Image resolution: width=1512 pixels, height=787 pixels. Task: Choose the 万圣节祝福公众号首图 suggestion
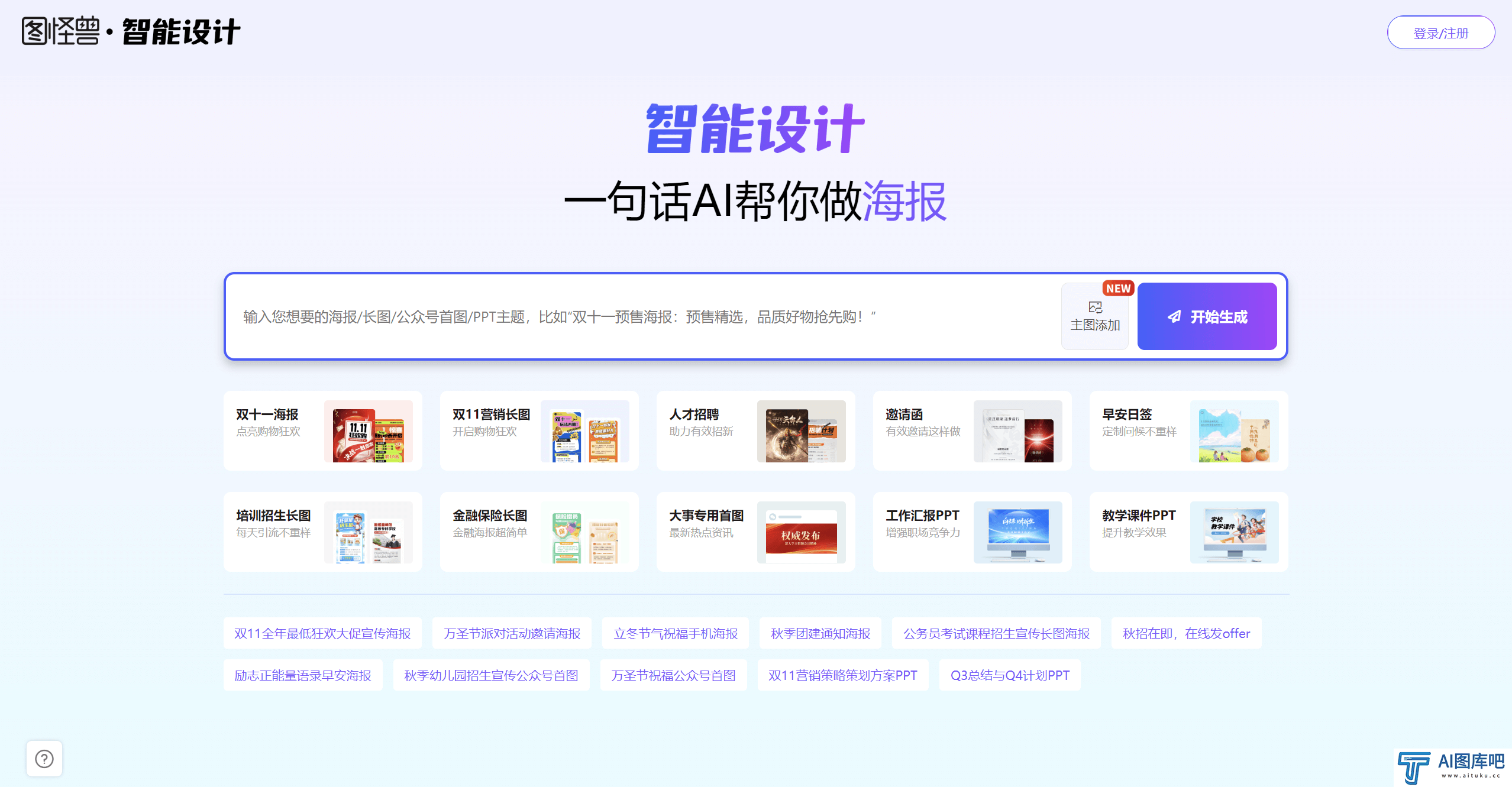pyautogui.click(x=673, y=675)
